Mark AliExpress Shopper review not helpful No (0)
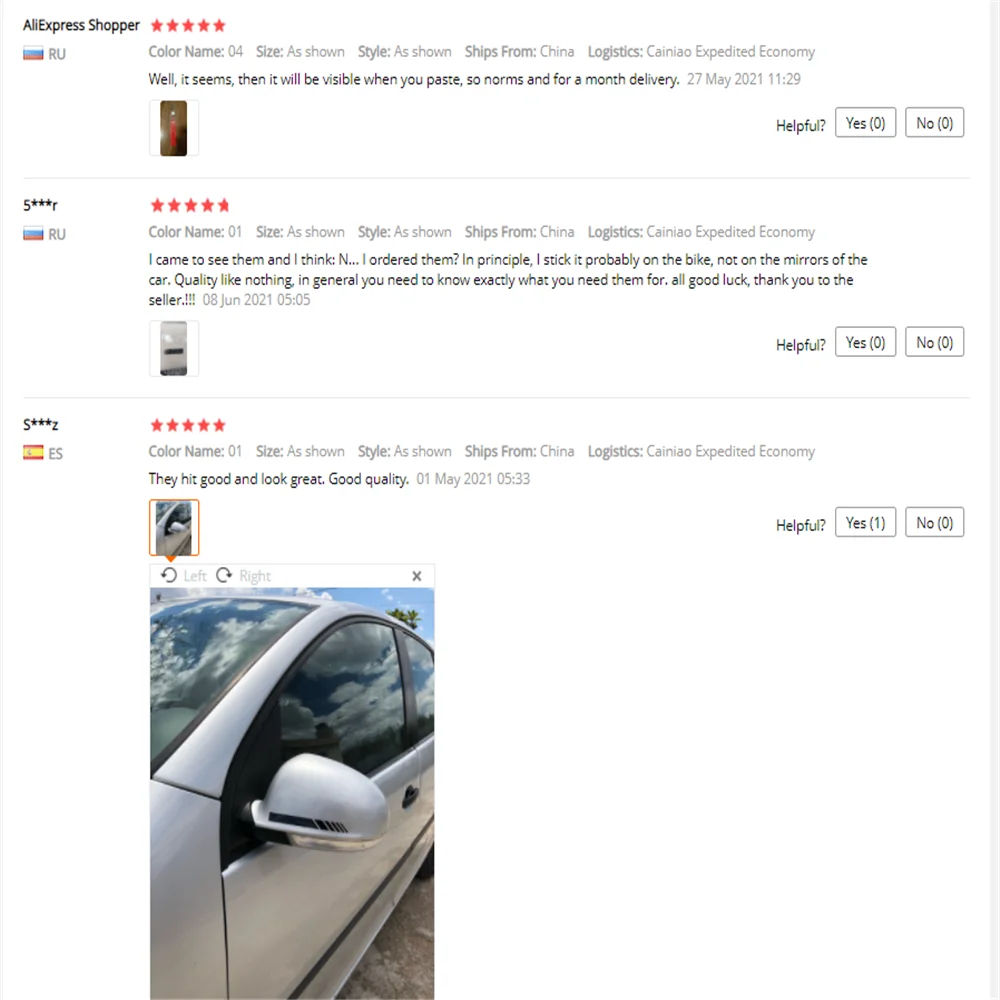The image size is (1000, 1000). pyautogui.click(x=934, y=122)
